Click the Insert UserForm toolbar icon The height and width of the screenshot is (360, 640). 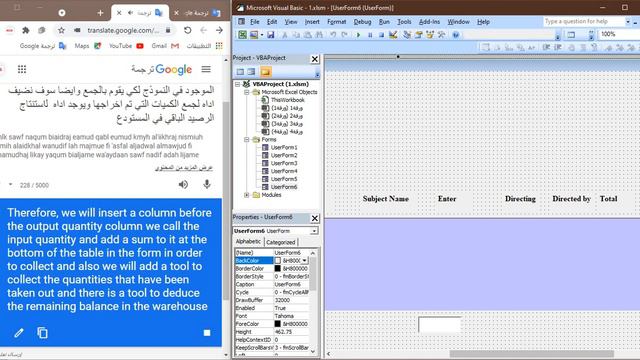point(254,35)
